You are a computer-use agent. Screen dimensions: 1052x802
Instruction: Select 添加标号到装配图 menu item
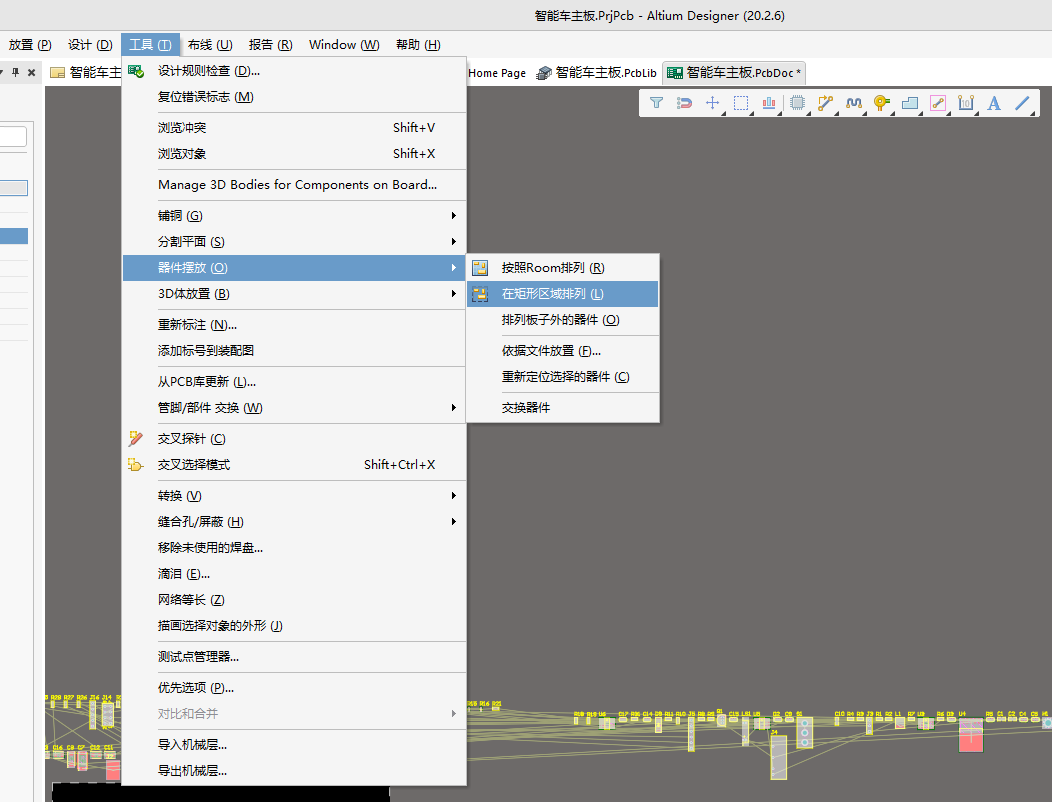click(x=294, y=351)
